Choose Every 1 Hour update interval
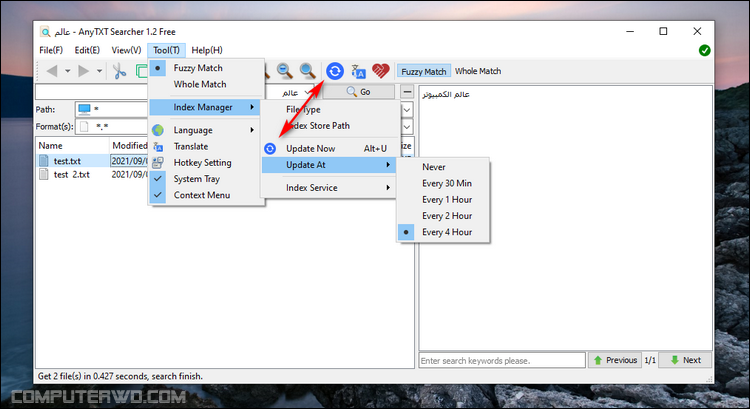 point(443,199)
